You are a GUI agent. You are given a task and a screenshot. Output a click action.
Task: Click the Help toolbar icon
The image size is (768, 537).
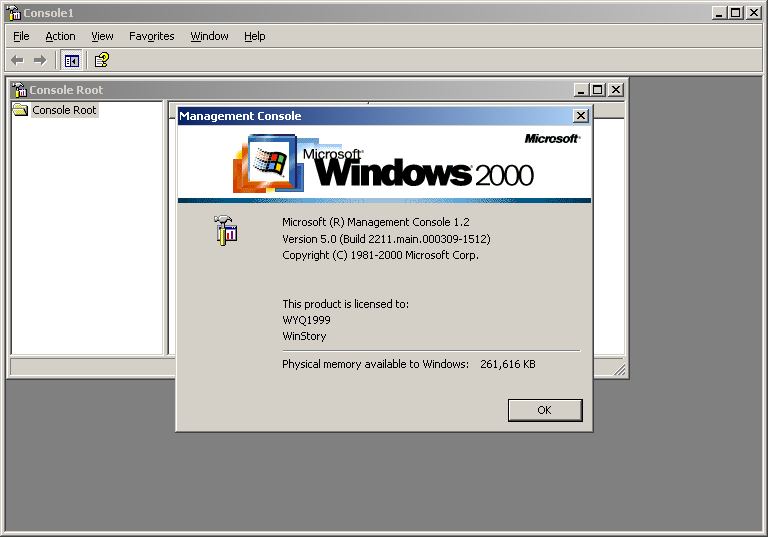coord(101,60)
